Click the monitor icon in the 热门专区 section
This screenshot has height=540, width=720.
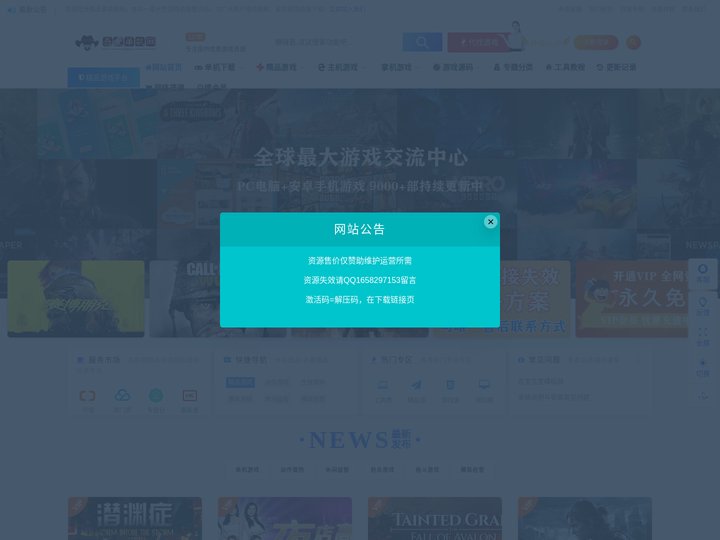click(x=484, y=385)
